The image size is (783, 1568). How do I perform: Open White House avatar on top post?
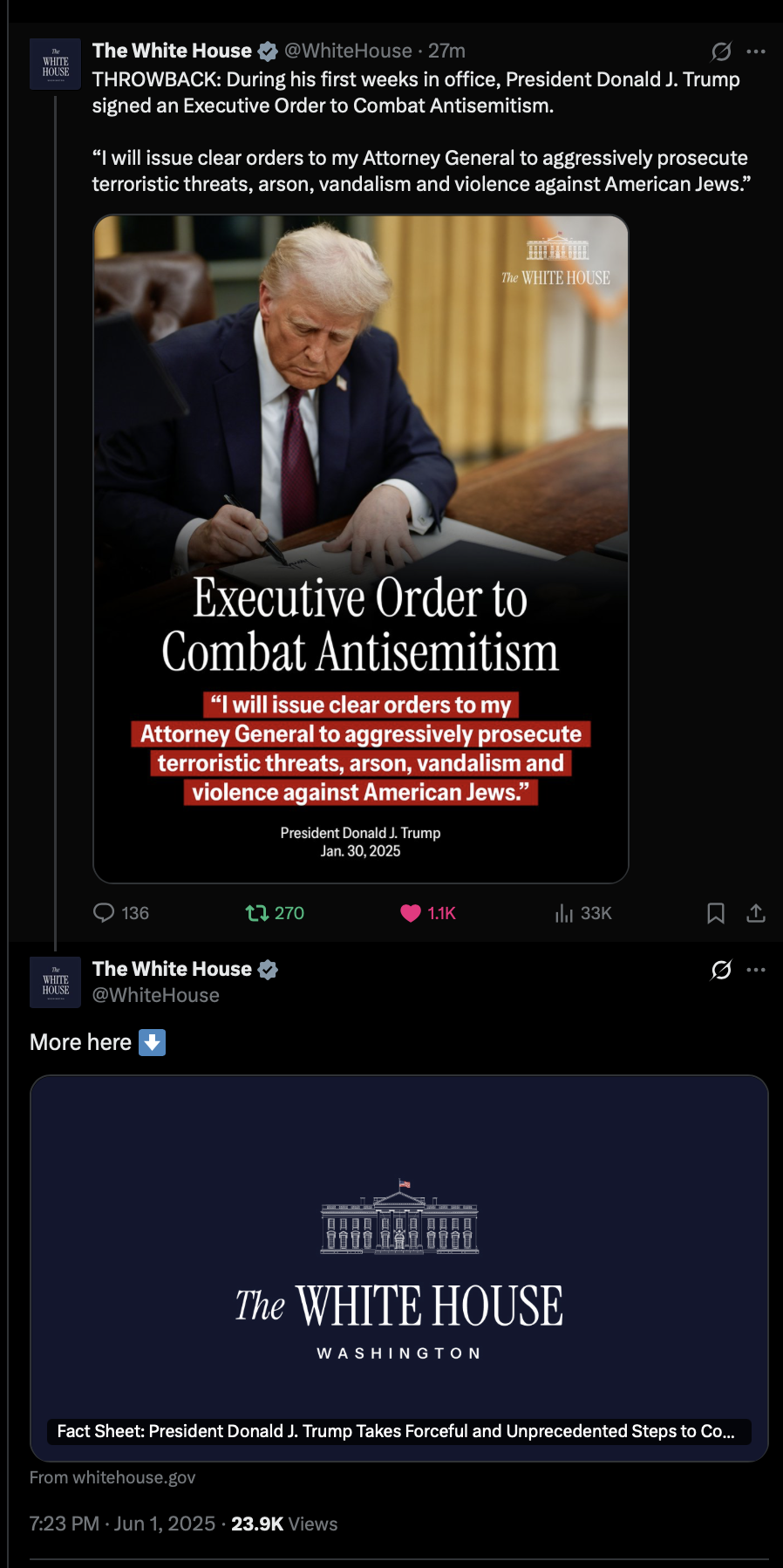click(x=56, y=65)
